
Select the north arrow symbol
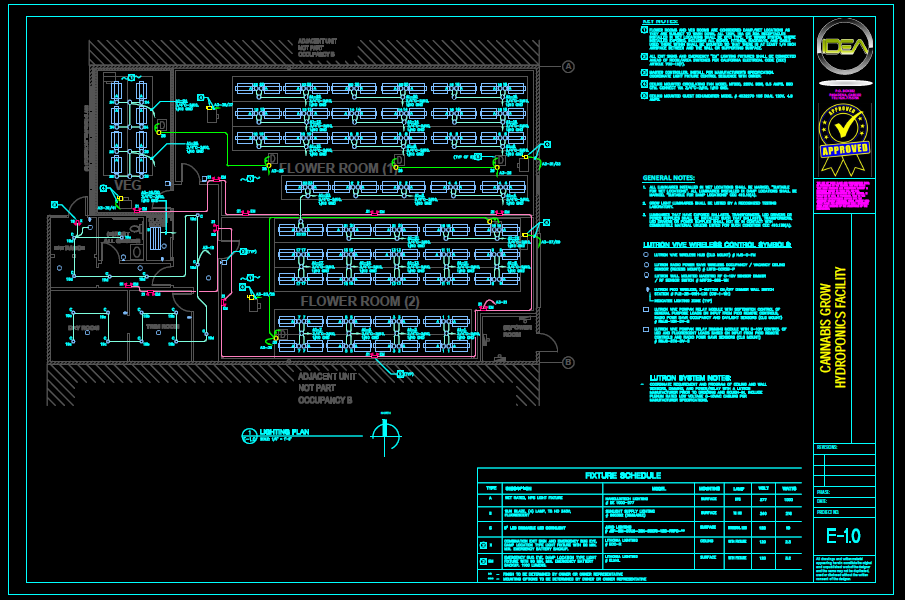click(385, 431)
